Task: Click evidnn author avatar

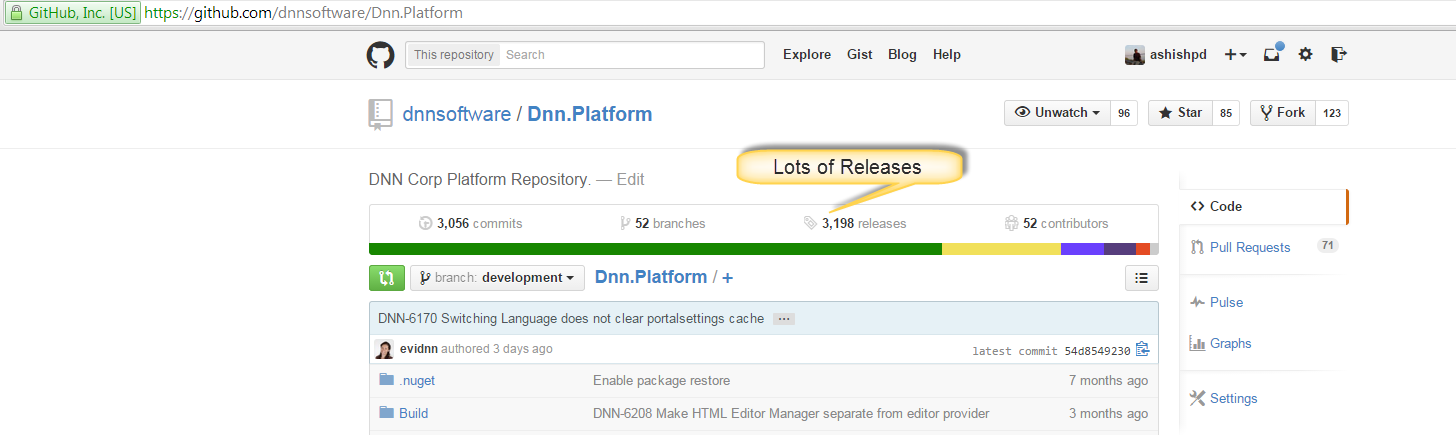Action: (x=384, y=349)
